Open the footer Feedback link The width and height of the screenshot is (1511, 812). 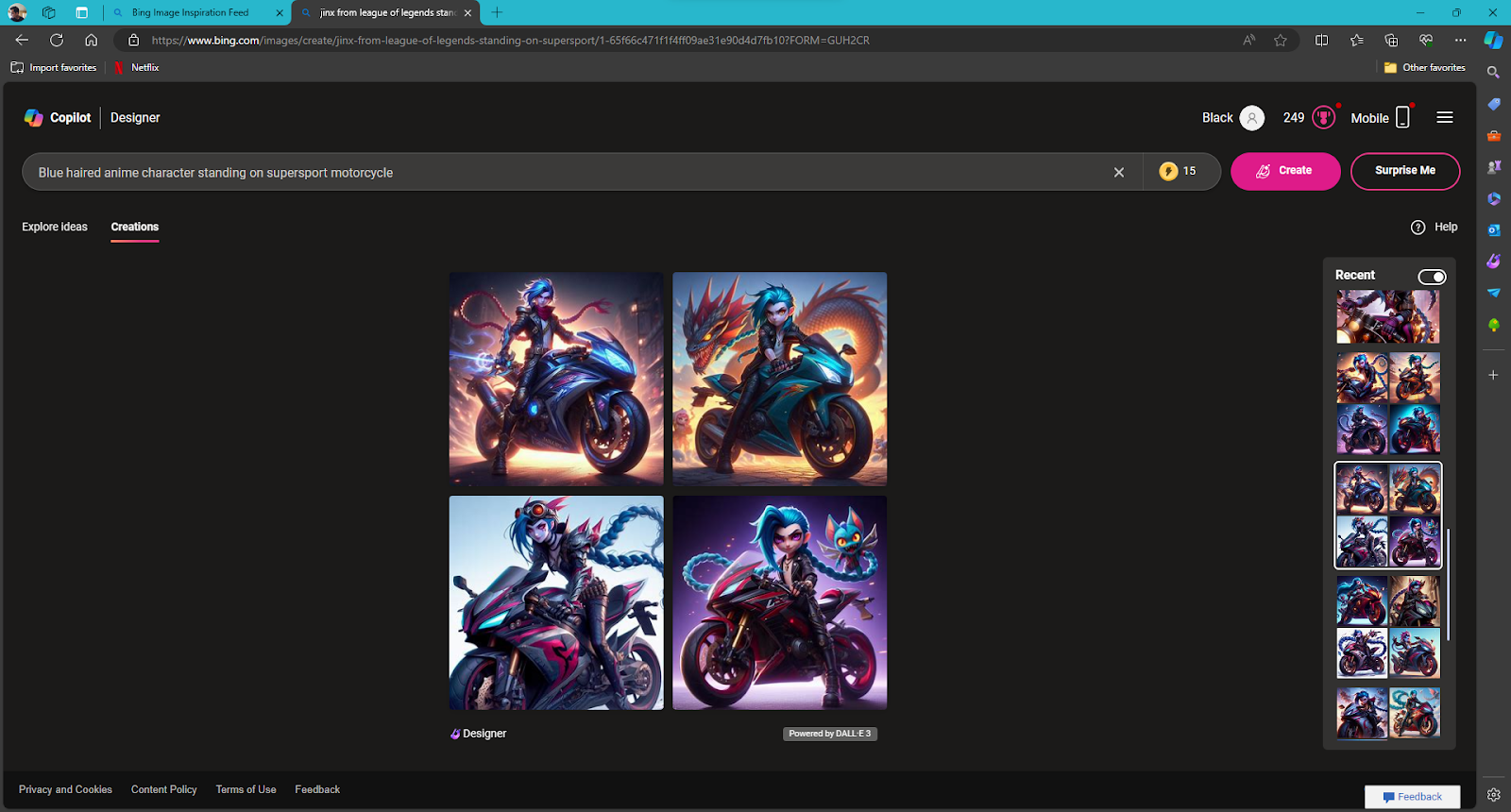click(317, 789)
